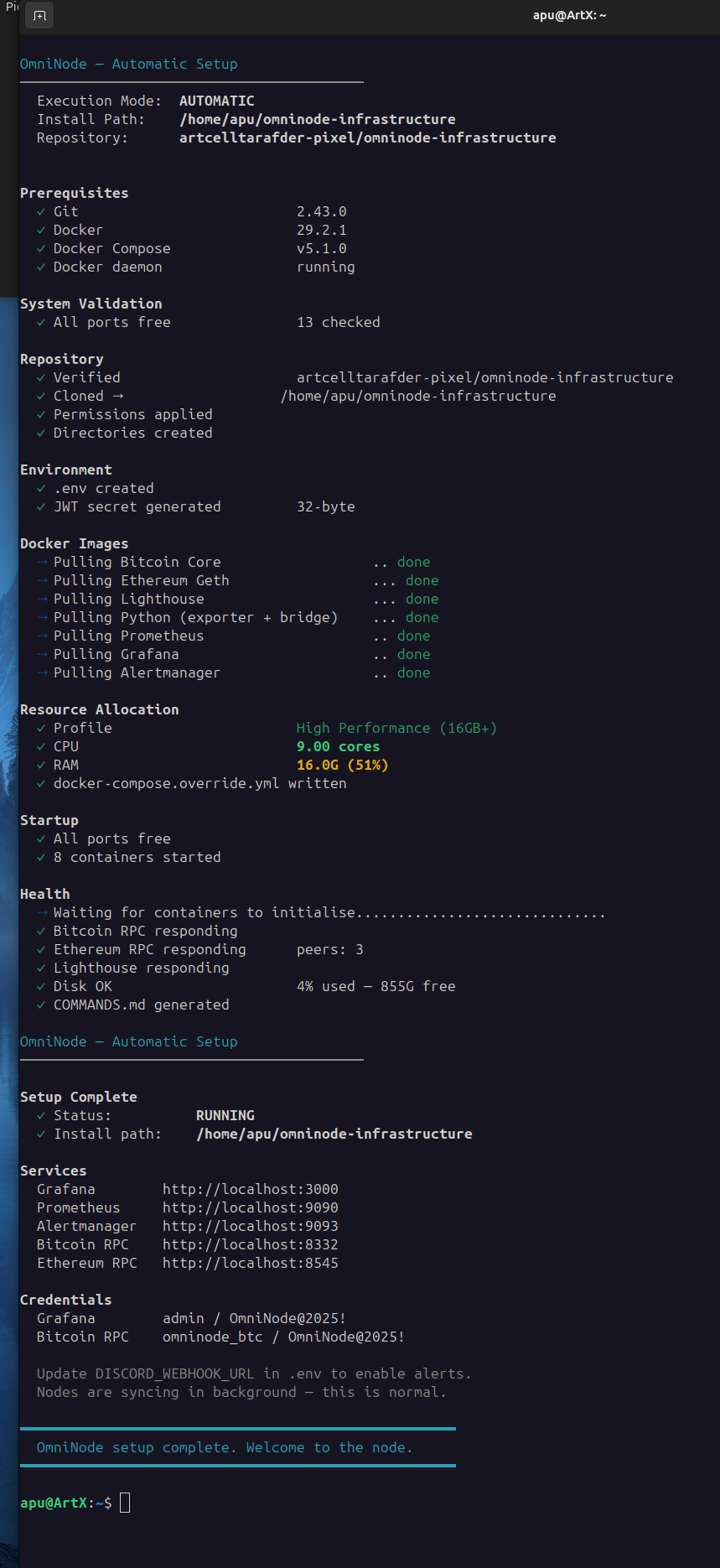Click 'done' on the Pulling Ethereum Geth row

click(x=422, y=580)
